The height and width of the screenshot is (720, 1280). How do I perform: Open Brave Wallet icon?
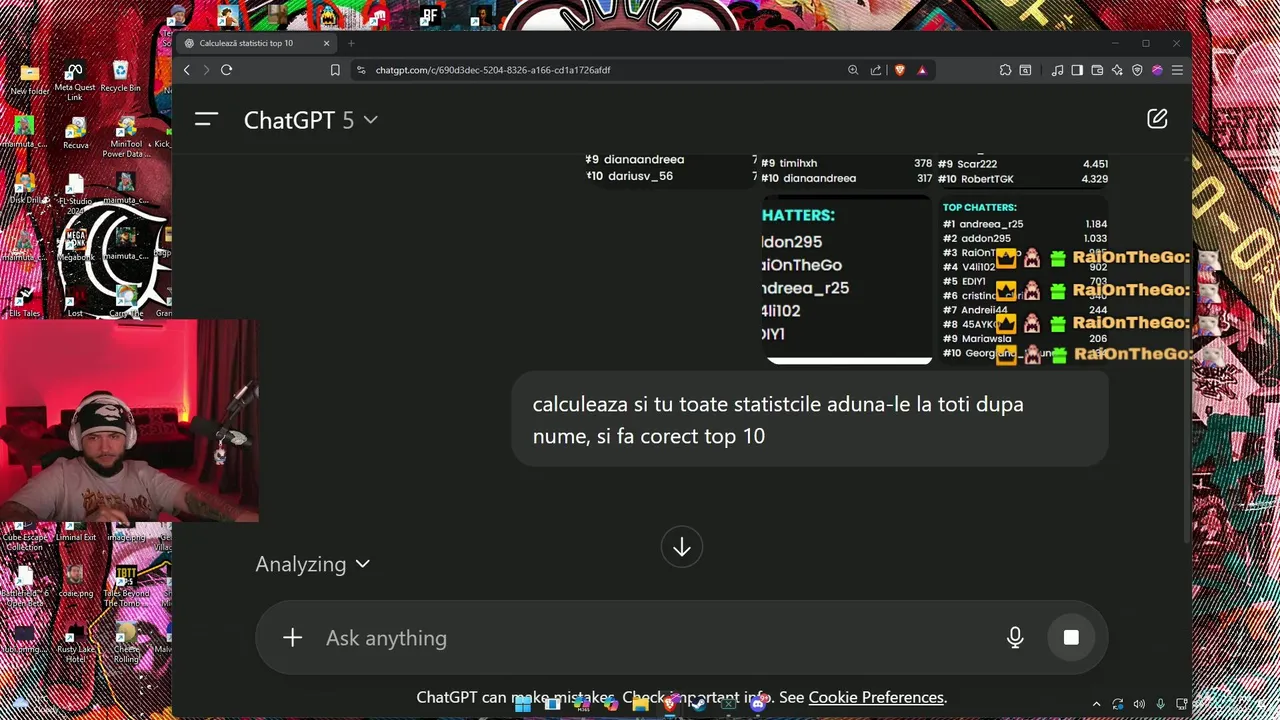click(1097, 70)
